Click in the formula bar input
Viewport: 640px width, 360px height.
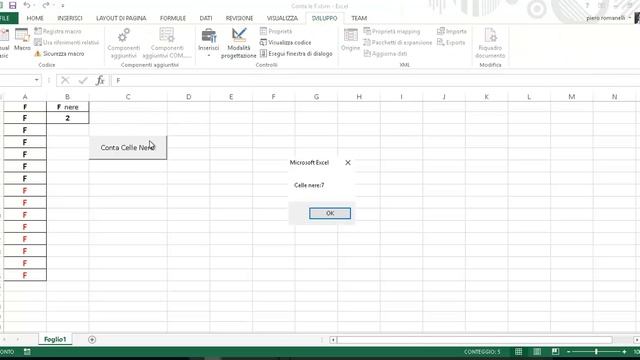(x=376, y=80)
